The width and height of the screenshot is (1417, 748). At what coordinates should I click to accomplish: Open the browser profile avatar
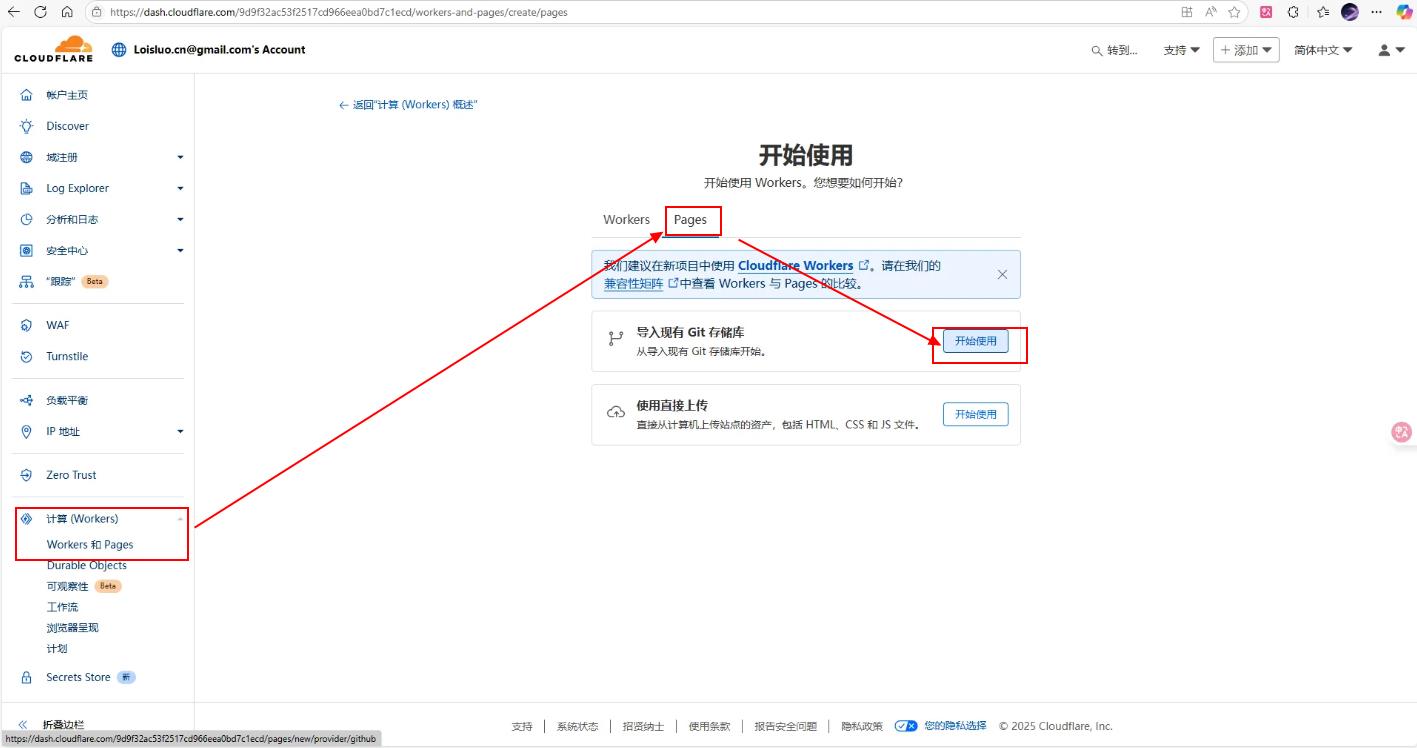1350,12
